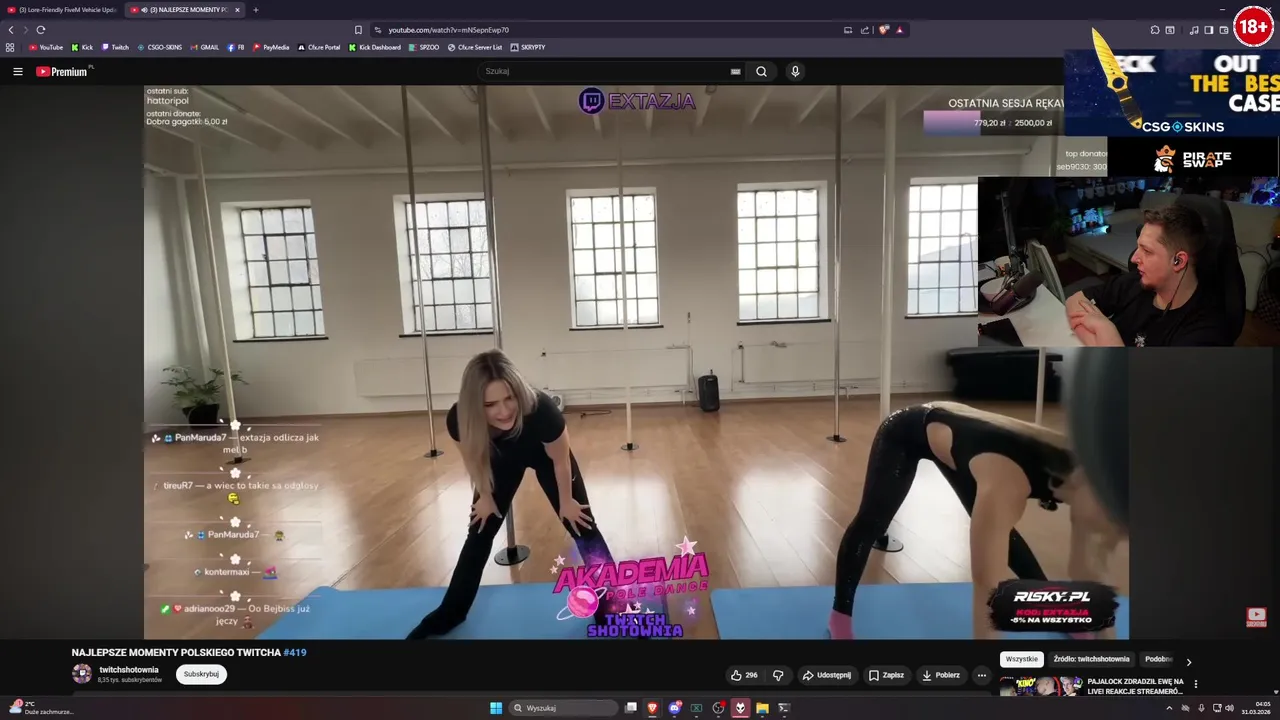Screen dimensions: 1280x720
Task: Save the video with Zapisz
Action: (885, 675)
